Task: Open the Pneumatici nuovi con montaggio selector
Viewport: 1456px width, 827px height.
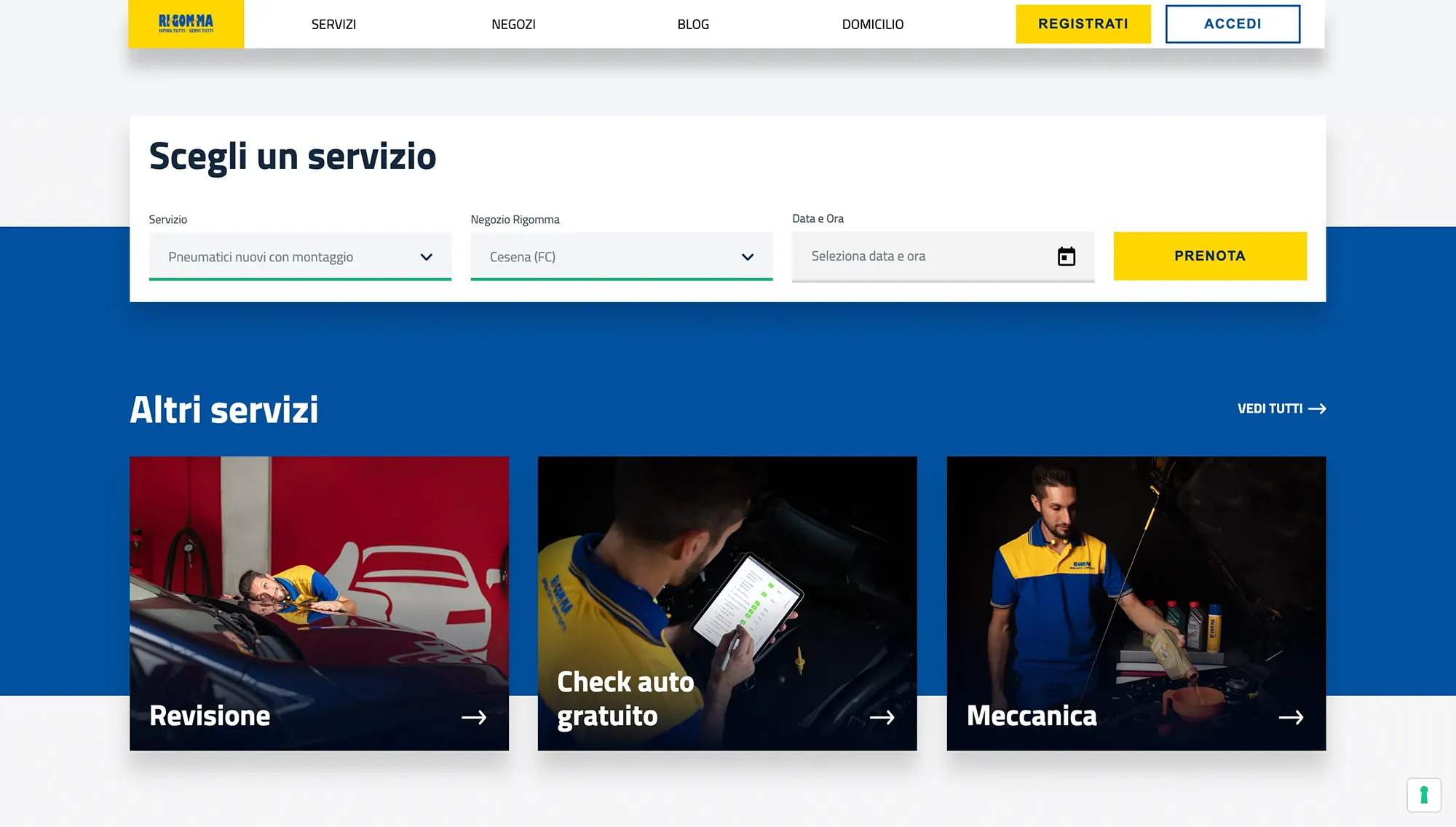Action: pyautogui.click(x=300, y=256)
